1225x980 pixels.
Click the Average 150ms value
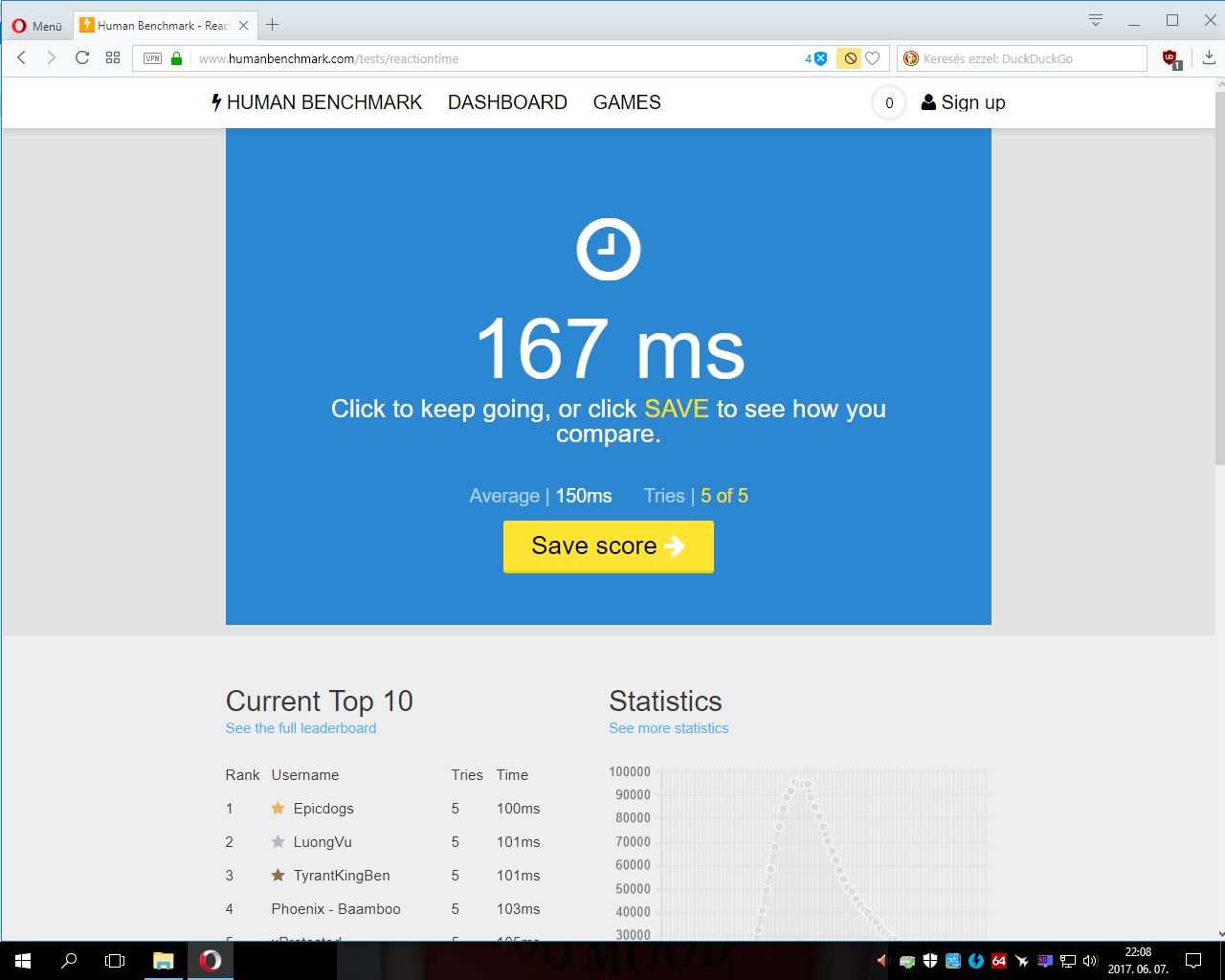(x=584, y=496)
